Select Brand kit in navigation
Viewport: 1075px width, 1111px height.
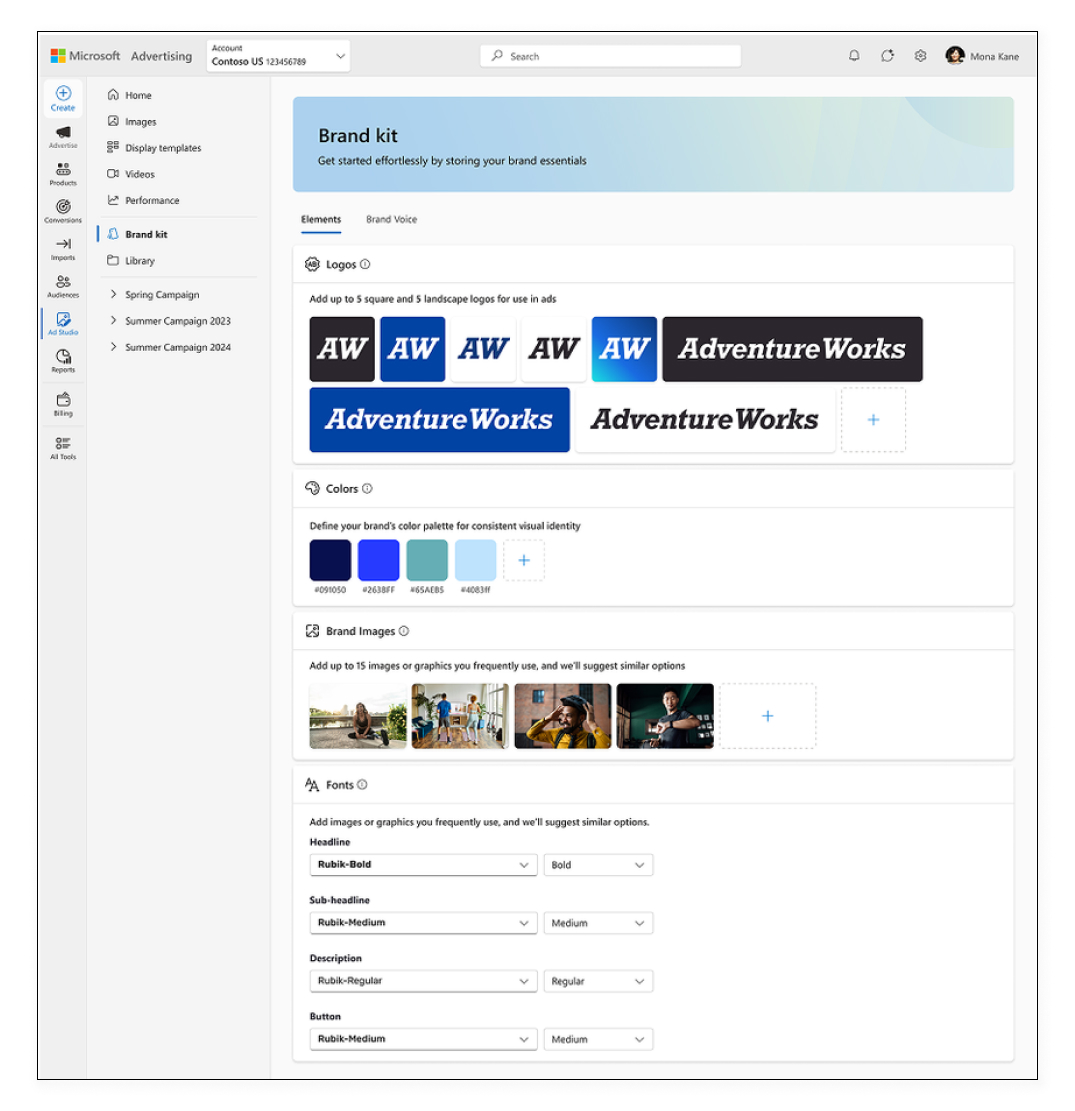coord(146,235)
